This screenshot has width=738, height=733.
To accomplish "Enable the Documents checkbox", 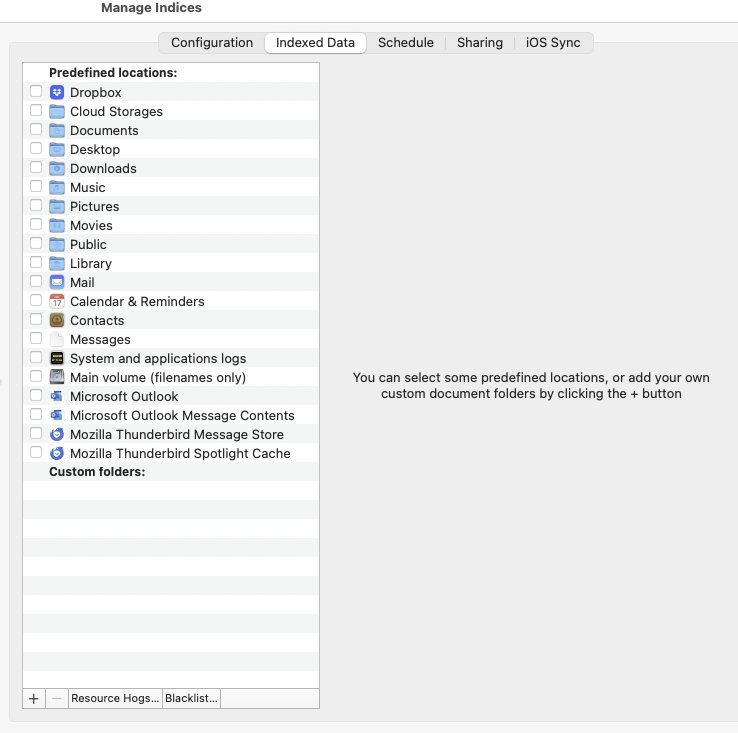I will tap(36, 130).
